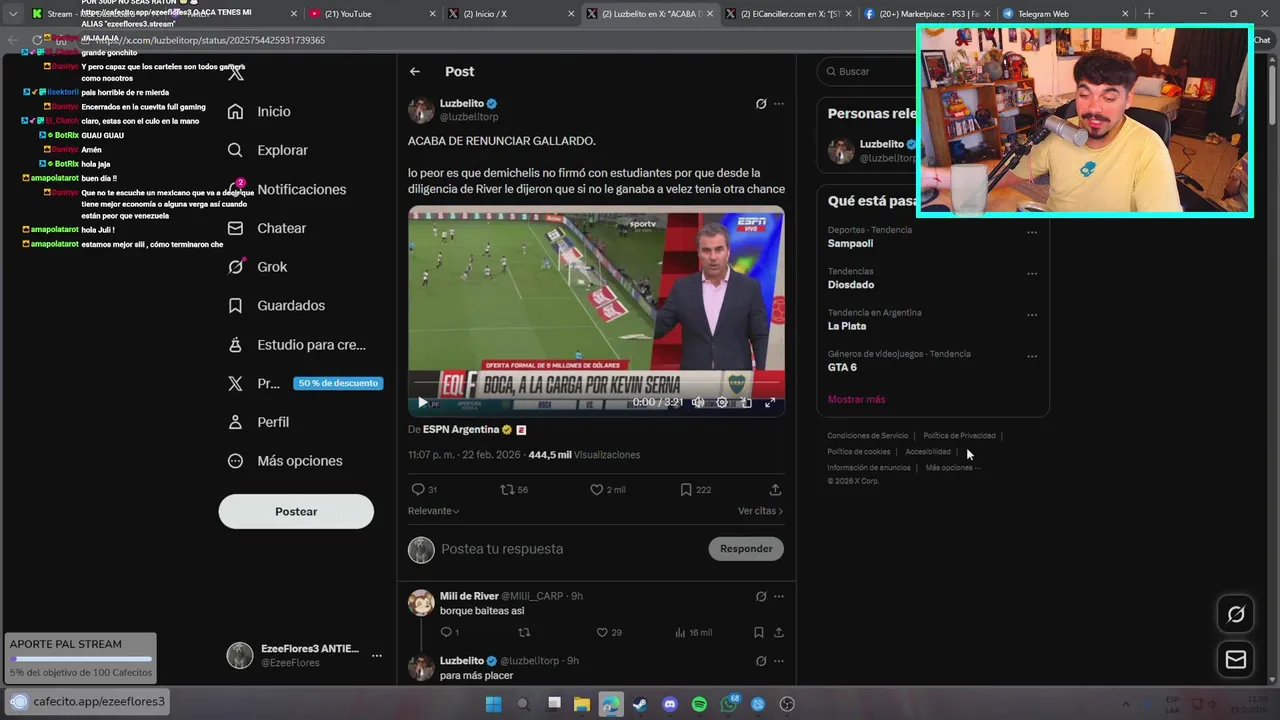Open the Relevante sort dropdown
1280x720 pixels.
click(434, 511)
